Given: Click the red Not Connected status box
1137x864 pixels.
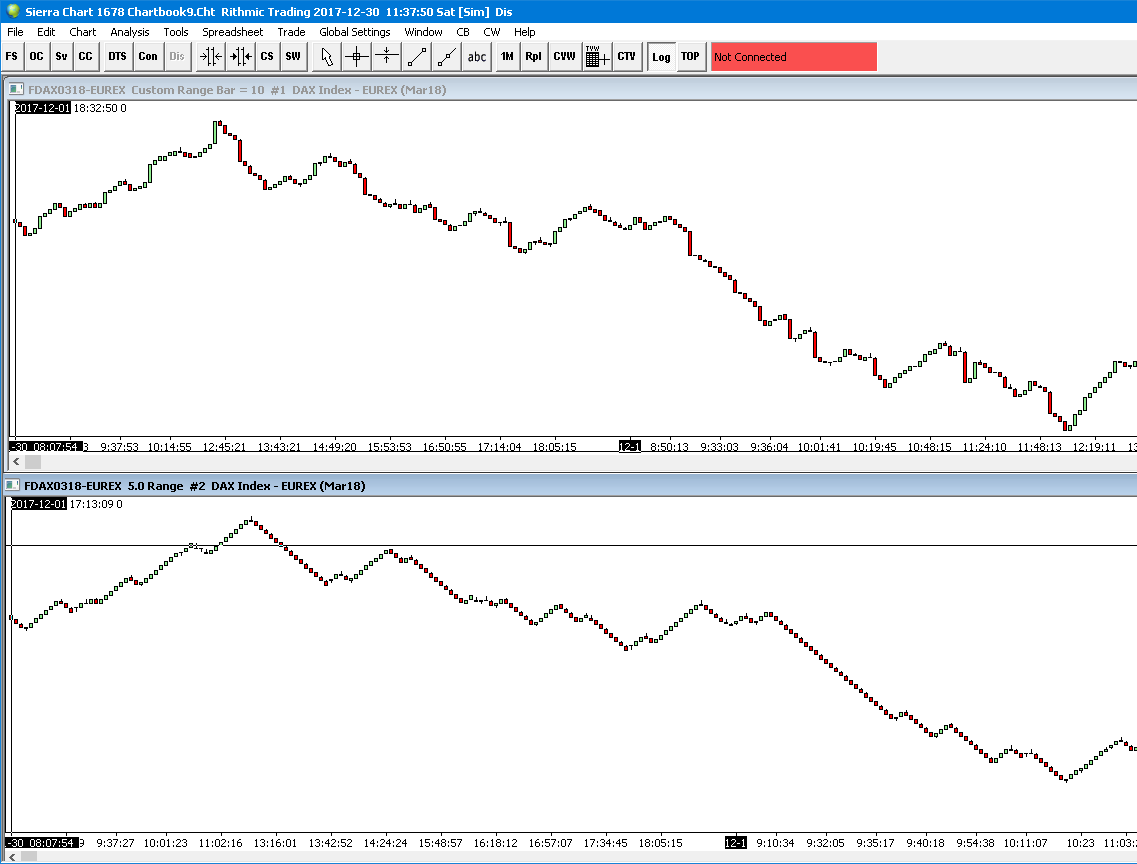Looking at the screenshot, I should coord(794,57).
